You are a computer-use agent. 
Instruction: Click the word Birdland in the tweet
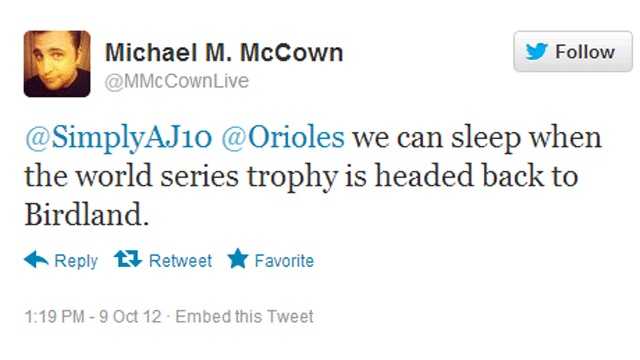point(84,214)
